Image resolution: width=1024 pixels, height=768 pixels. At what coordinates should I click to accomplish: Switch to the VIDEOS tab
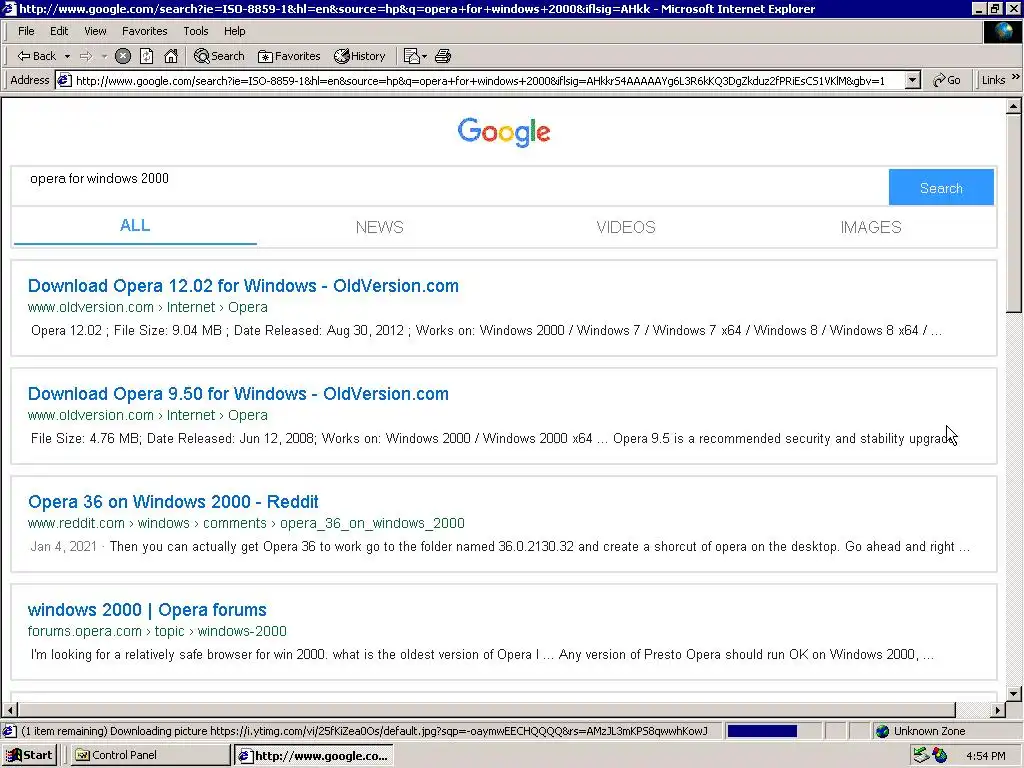click(x=626, y=227)
